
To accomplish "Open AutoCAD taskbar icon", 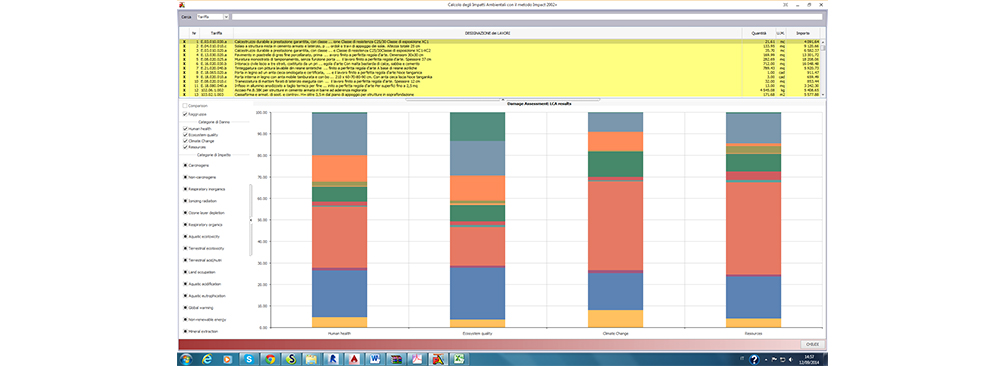I will pos(354,359).
